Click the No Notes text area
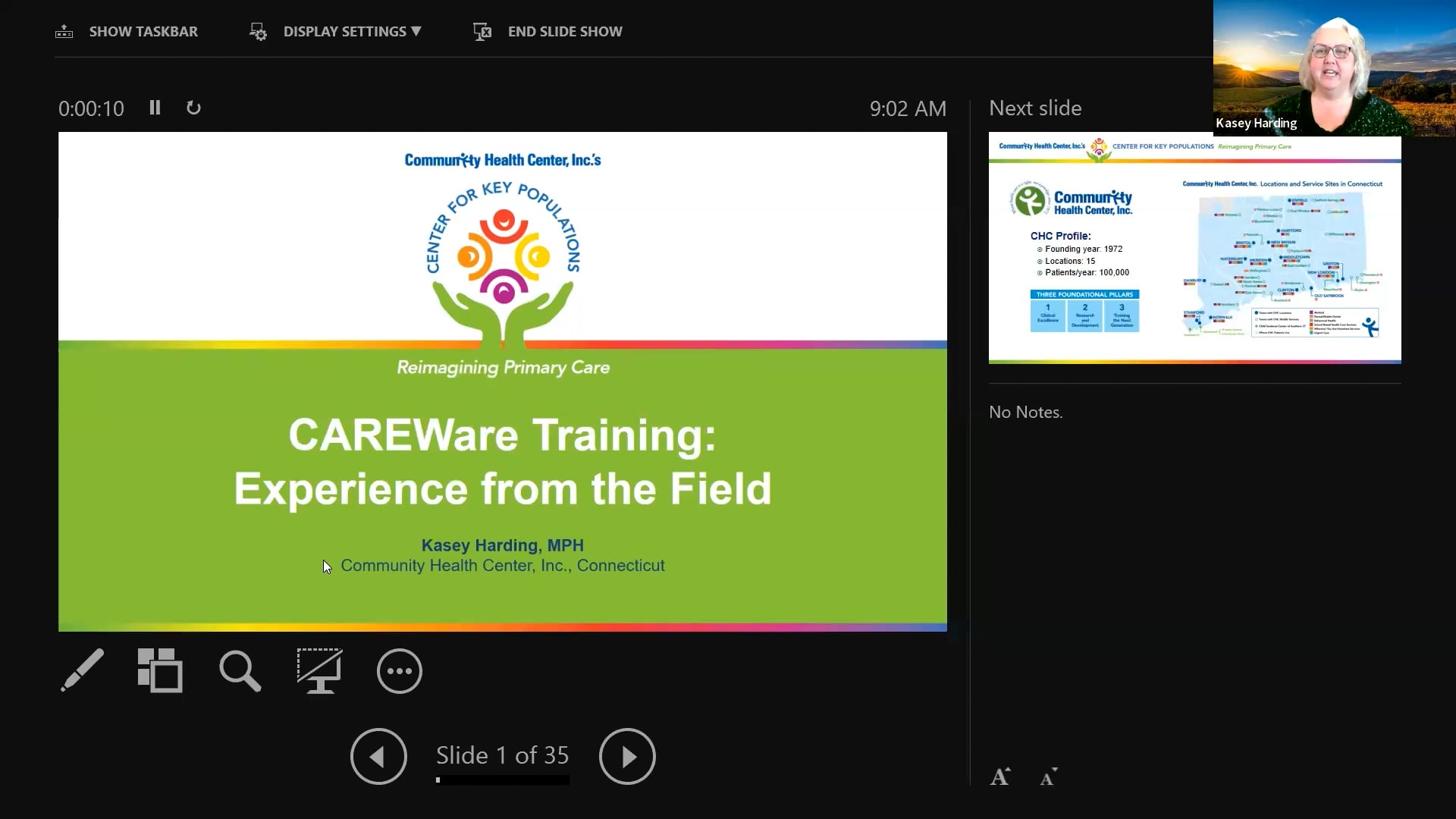 point(1025,412)
